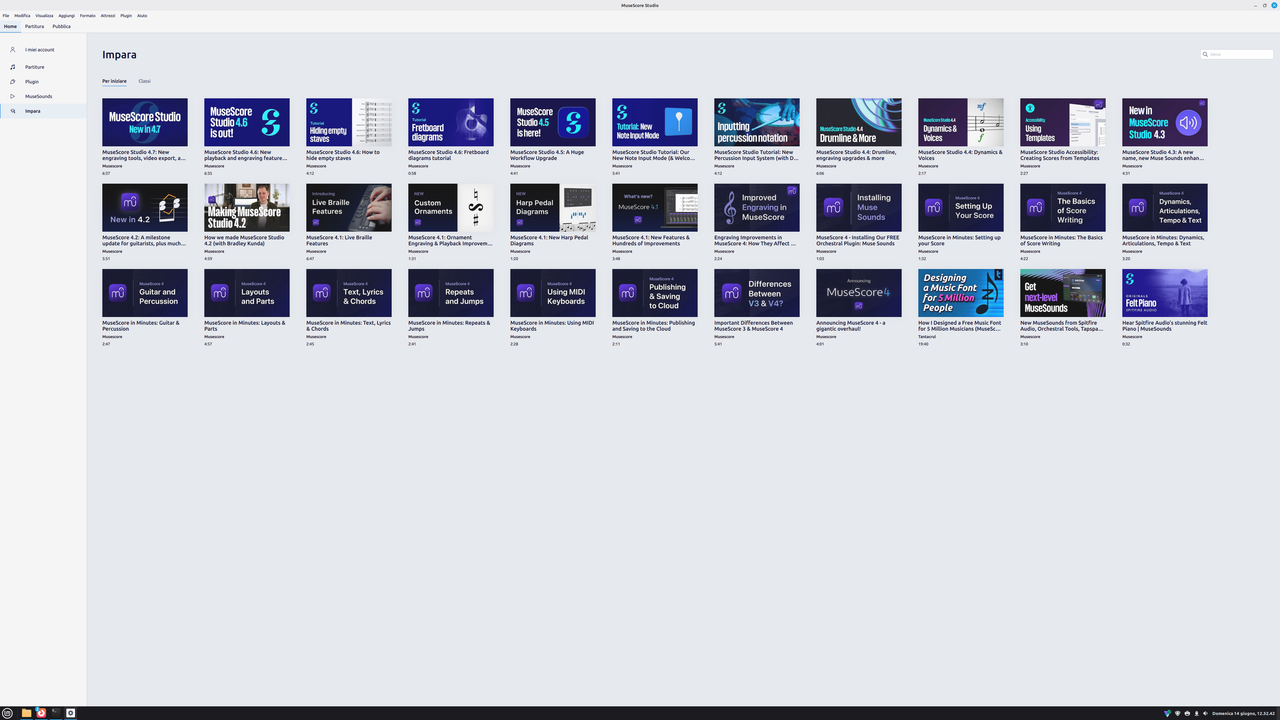Open What's new MuseScore 4.1 thumbnail
Image resolution: width=1280 pixels, height=720 pixels.
pos(655,208)
